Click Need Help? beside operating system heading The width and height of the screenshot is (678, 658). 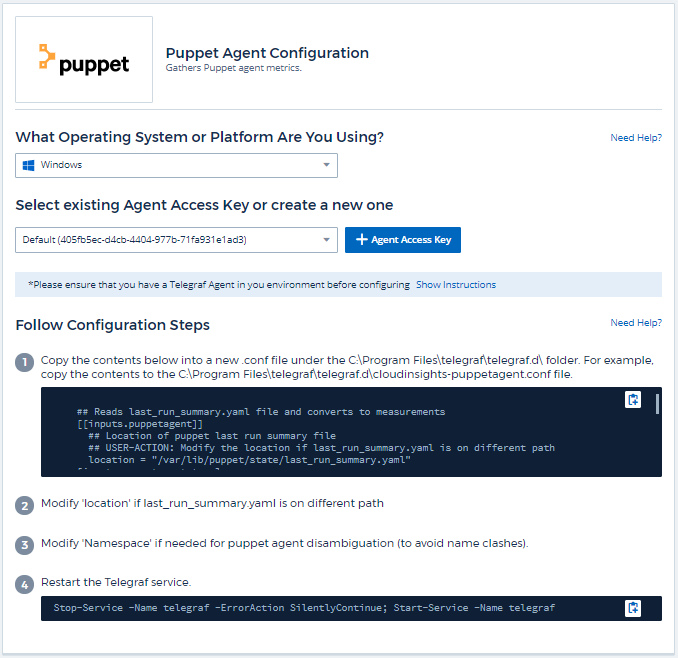pyautogui.click(x=636, y=137)
